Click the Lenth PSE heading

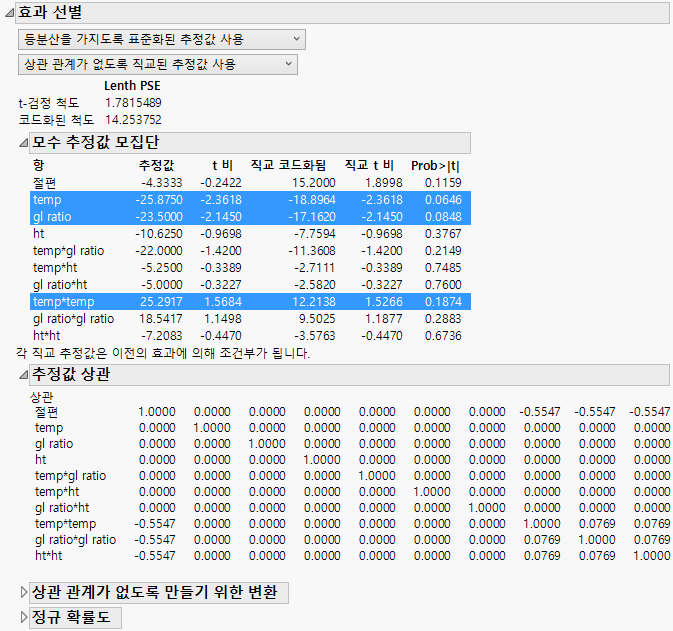(x=132, y=86)
